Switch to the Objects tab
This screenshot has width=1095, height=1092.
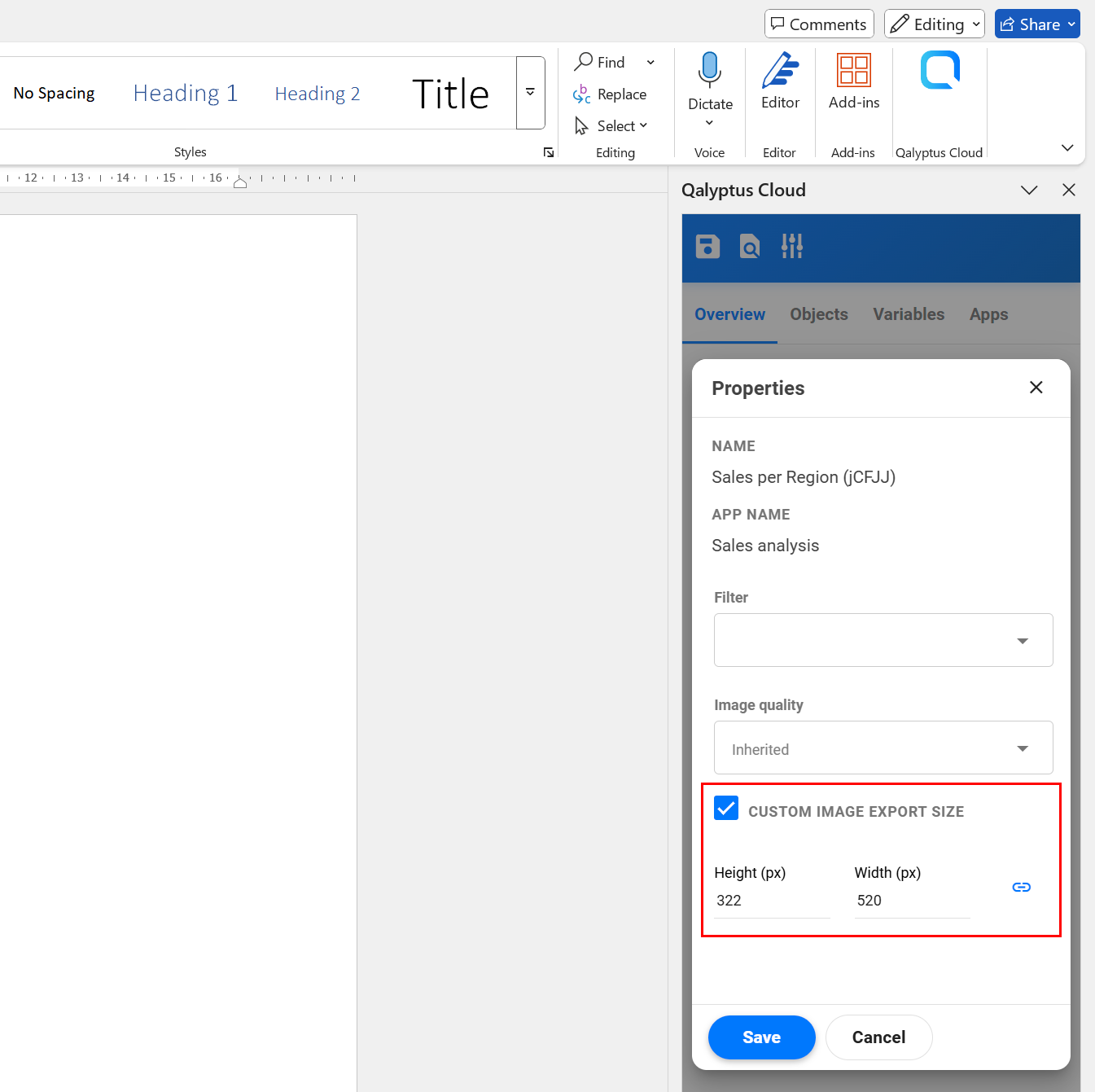tap(818, 314)
